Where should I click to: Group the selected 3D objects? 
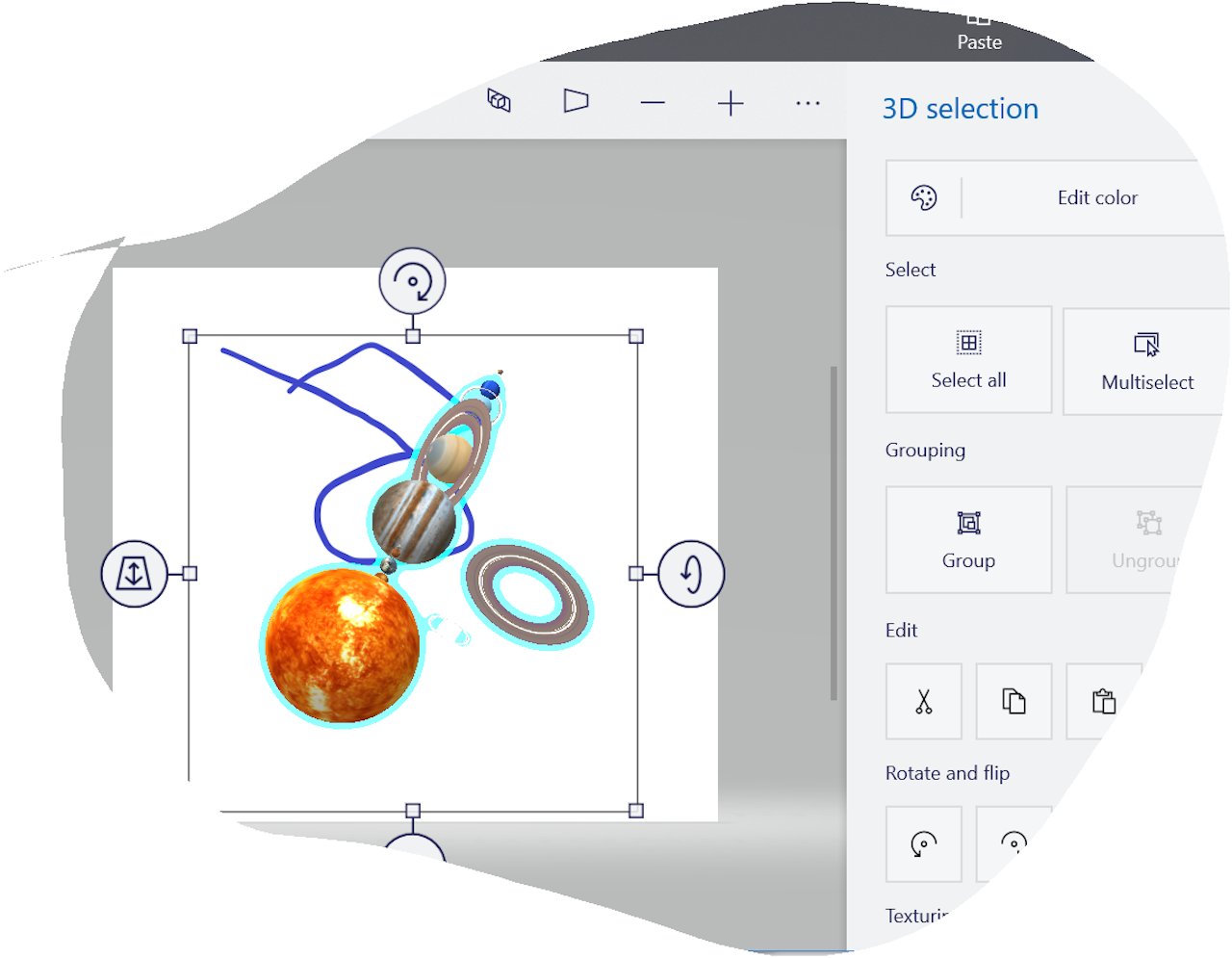[968, 539]
